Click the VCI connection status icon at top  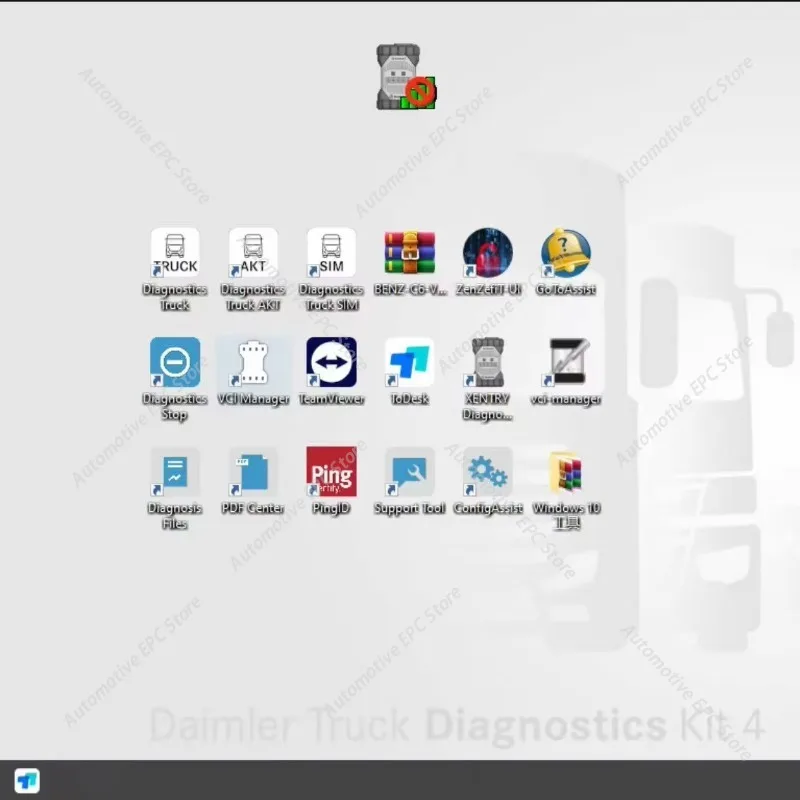[405, 77]
